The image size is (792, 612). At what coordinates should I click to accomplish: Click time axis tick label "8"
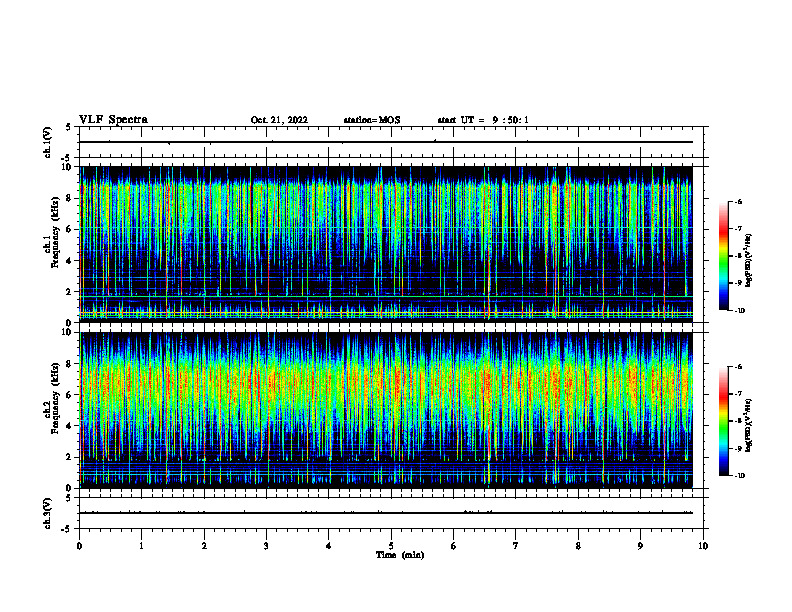[x=578, y=546]
